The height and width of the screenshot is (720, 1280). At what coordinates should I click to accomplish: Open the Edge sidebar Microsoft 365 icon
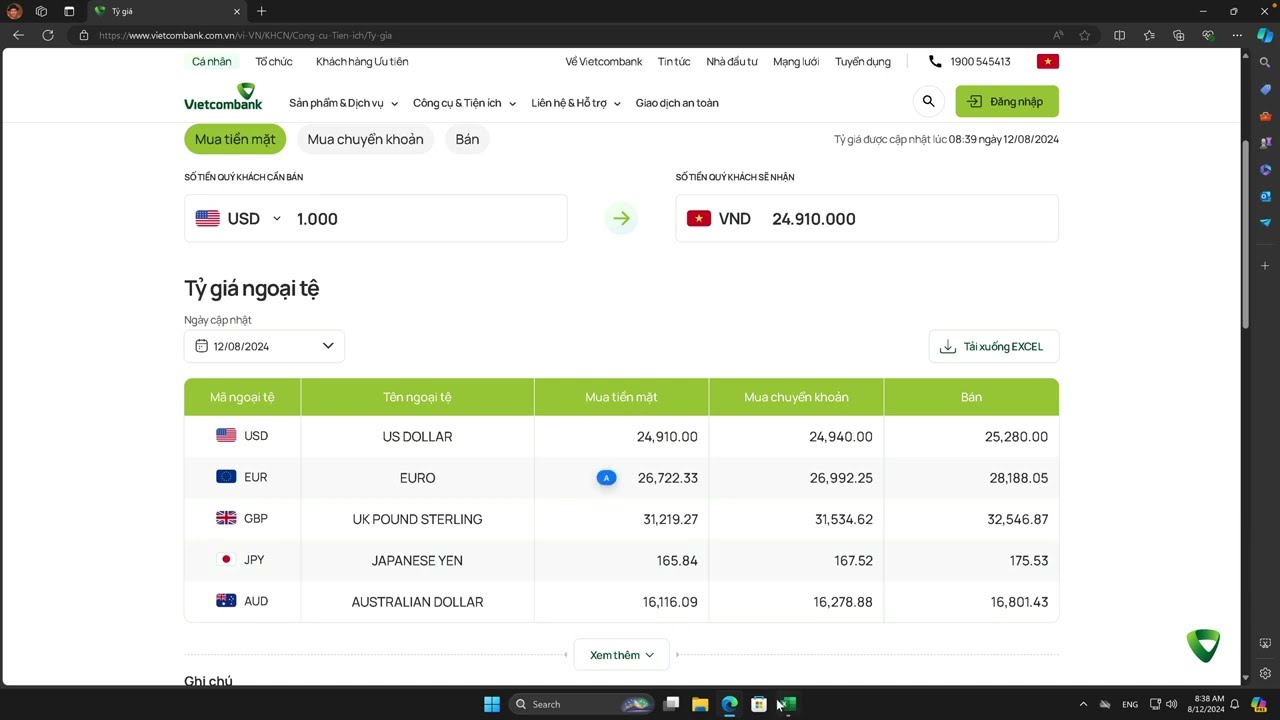1265,169
